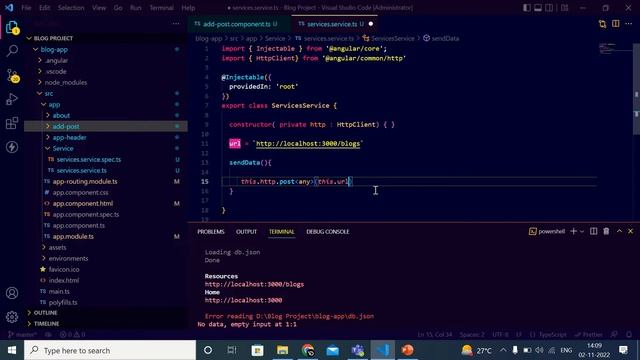
Task: Kill terminal with trash icon
Action: tap(606, 231)
